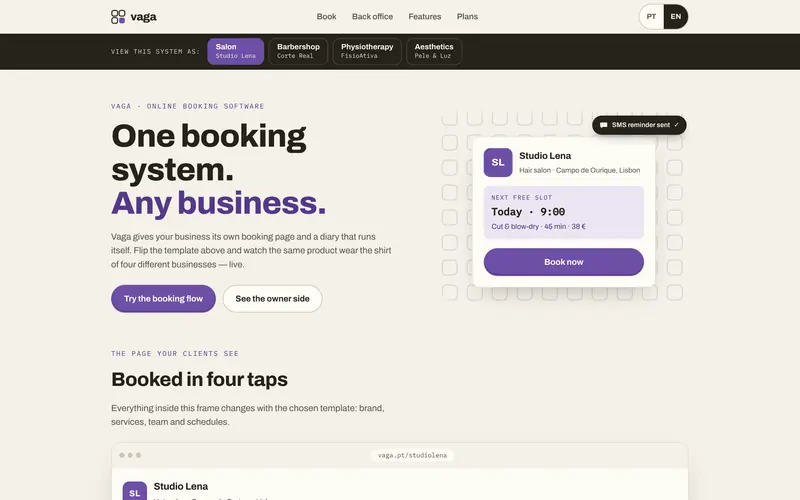Switch language to EN

pyautogui.click(x=676, y=17)
